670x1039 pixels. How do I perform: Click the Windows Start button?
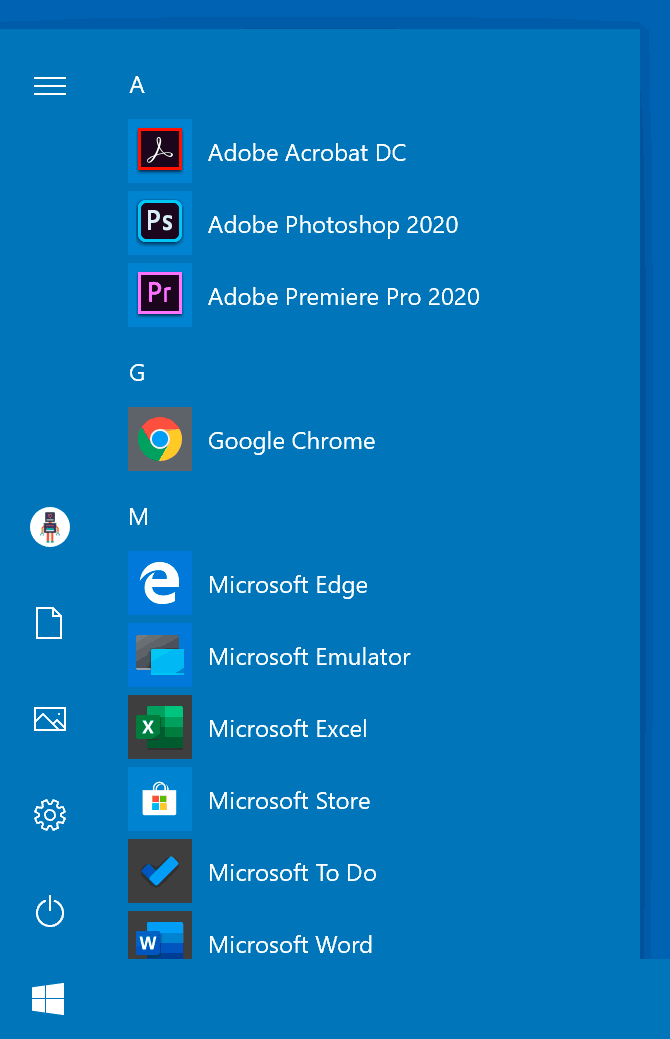click(48, 999)
